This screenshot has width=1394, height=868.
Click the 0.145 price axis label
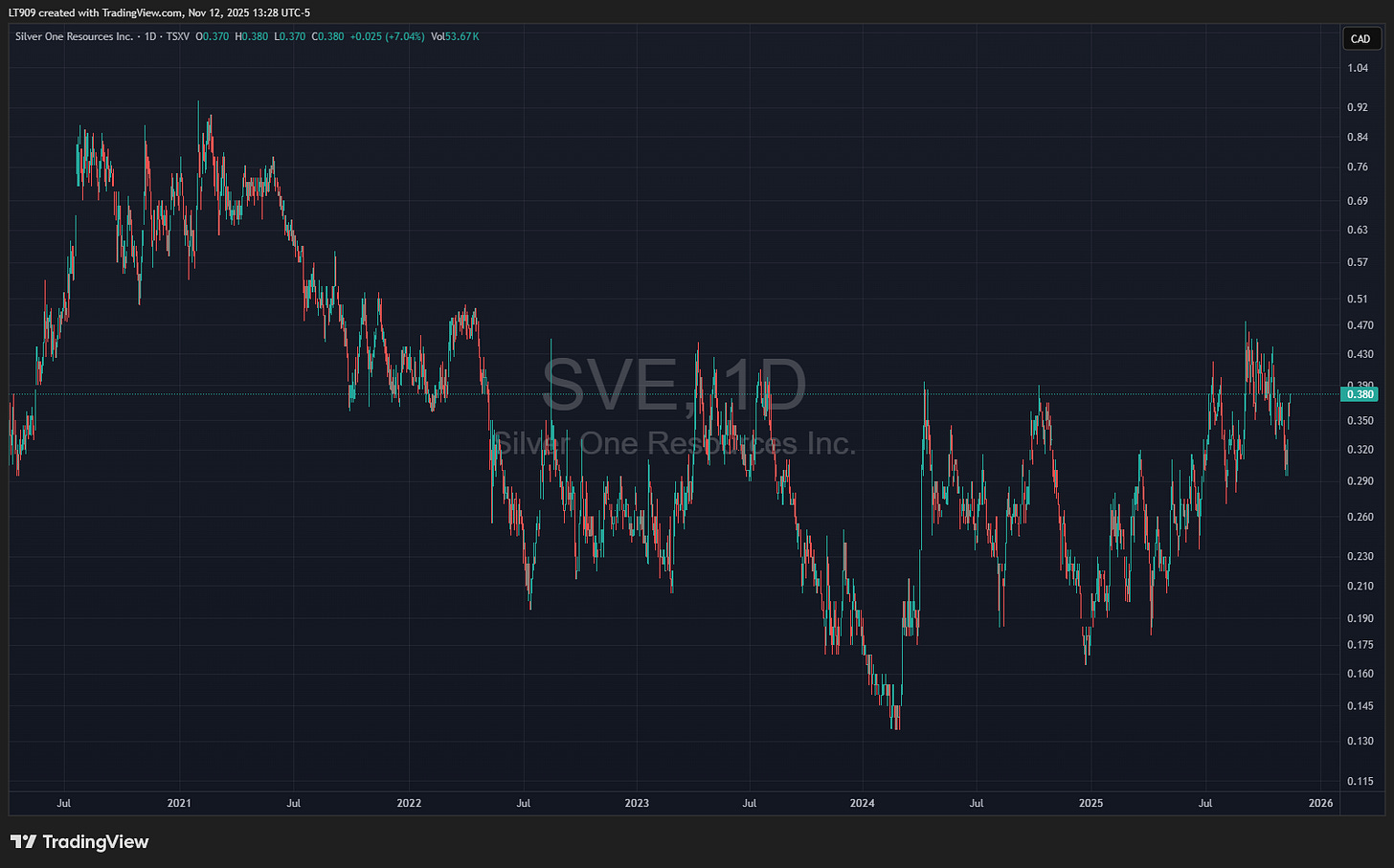1360,706
